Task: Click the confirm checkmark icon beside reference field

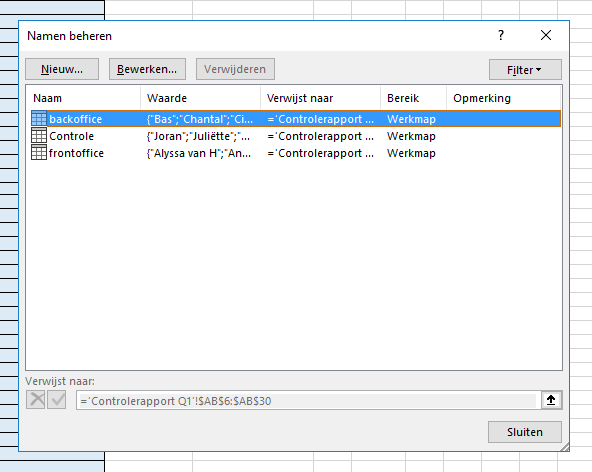Action: (57, 400)
